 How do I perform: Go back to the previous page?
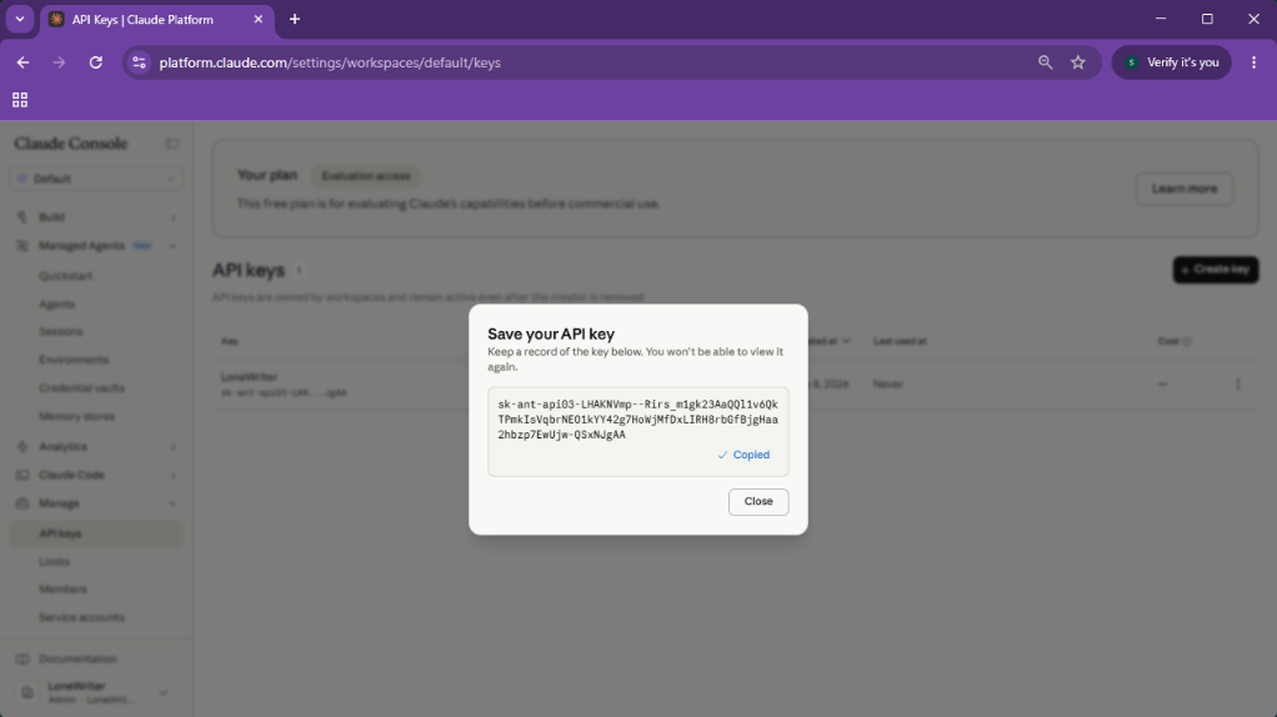click(x=23, y=62)
